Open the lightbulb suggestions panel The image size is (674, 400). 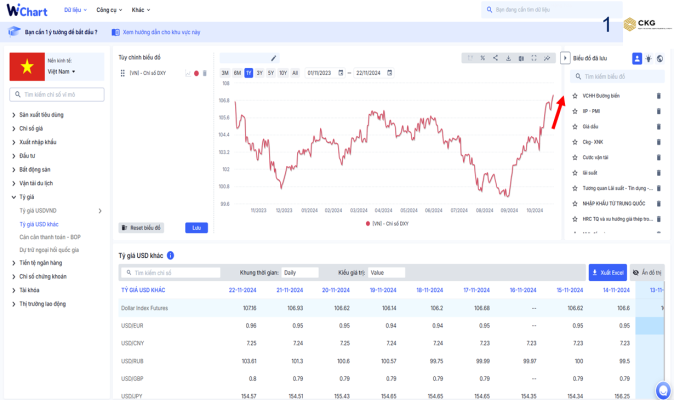648,59
